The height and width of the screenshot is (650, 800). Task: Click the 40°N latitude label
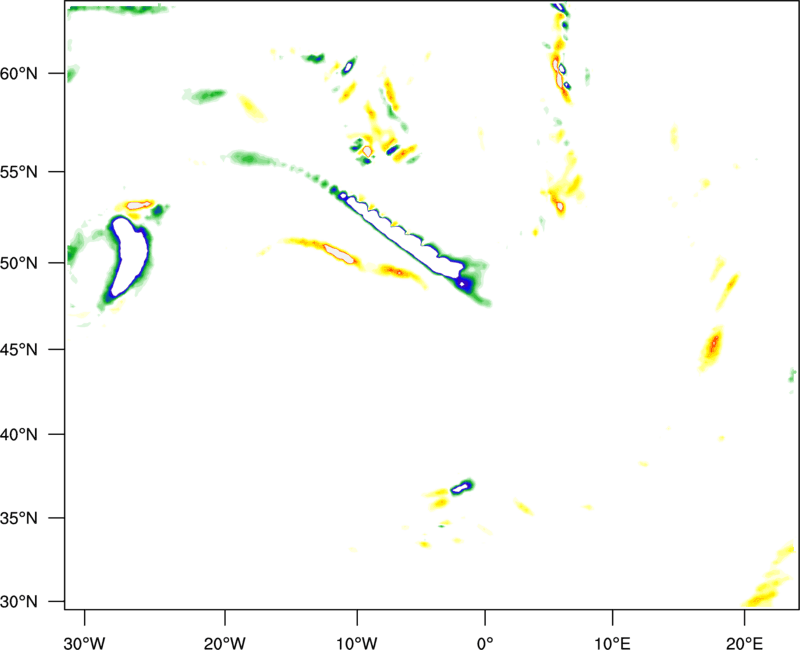(19, 435)
